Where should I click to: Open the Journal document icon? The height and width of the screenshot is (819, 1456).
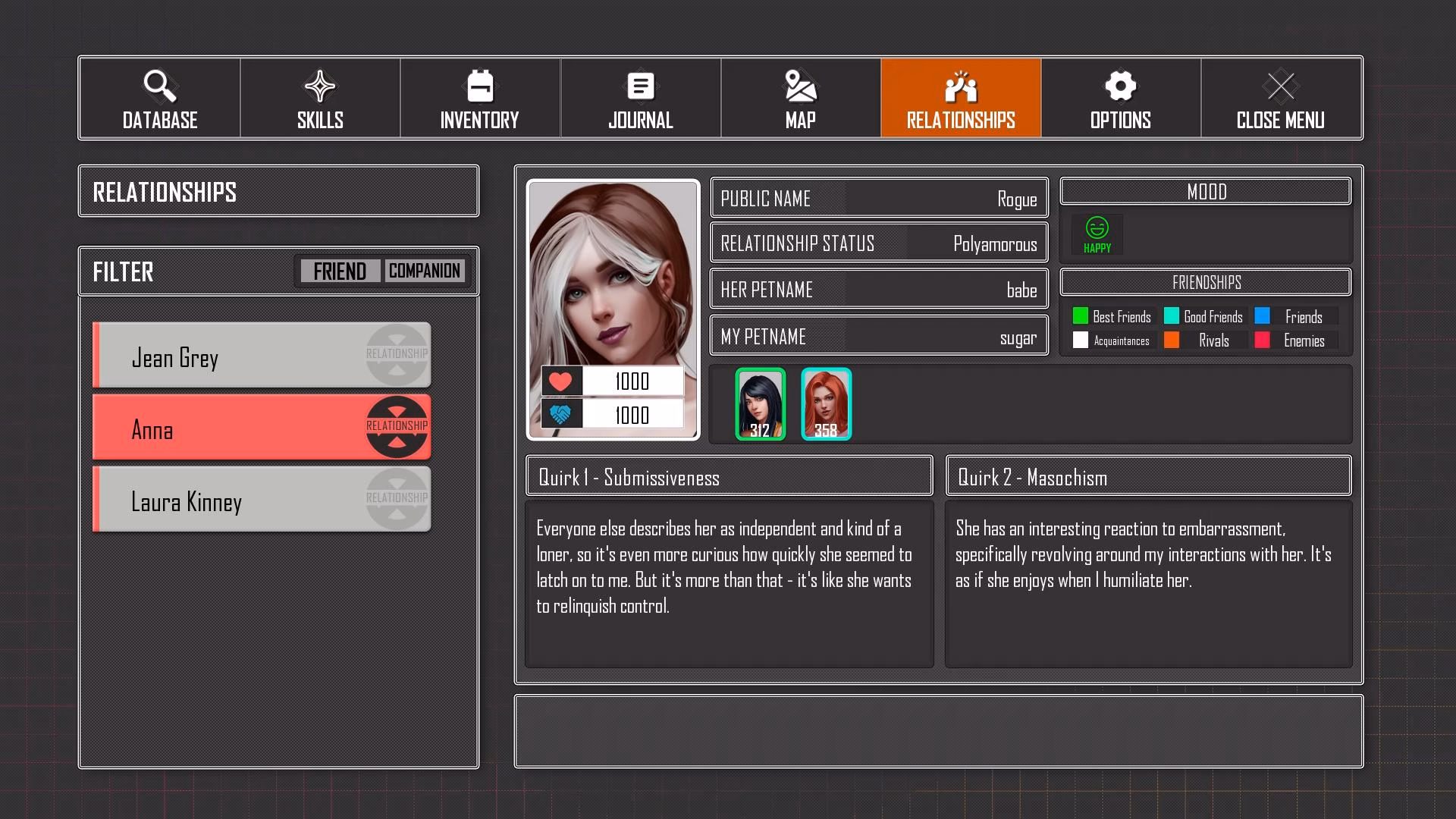point(640,86)
